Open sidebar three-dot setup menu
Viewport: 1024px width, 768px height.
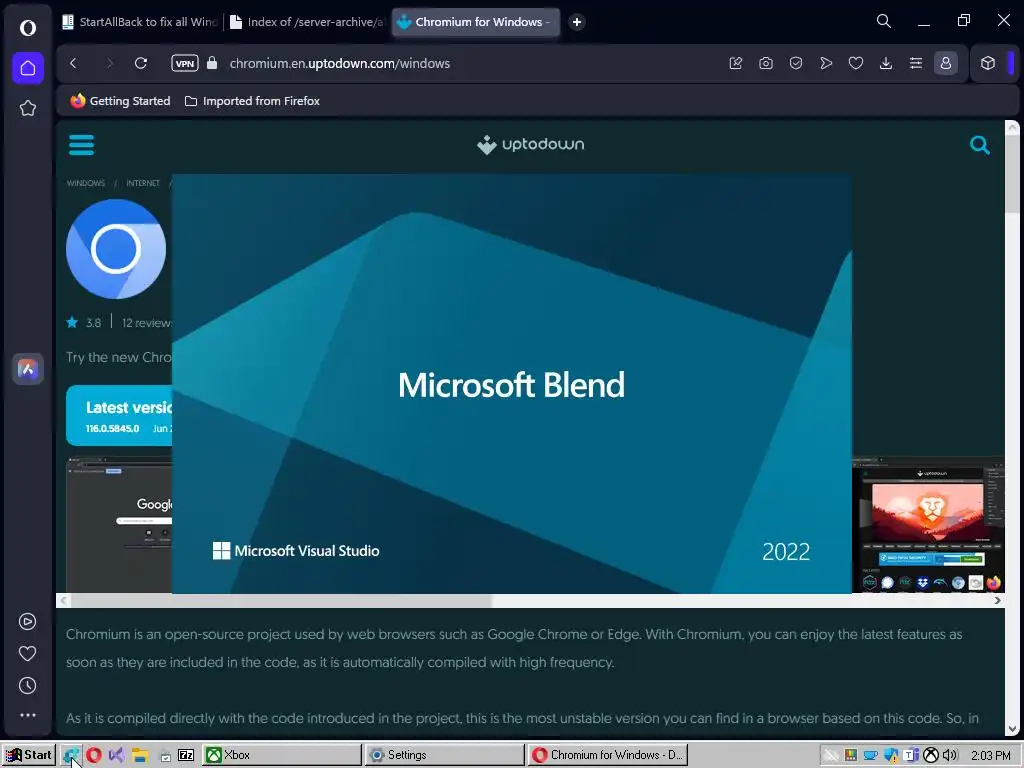click(27, 715)
